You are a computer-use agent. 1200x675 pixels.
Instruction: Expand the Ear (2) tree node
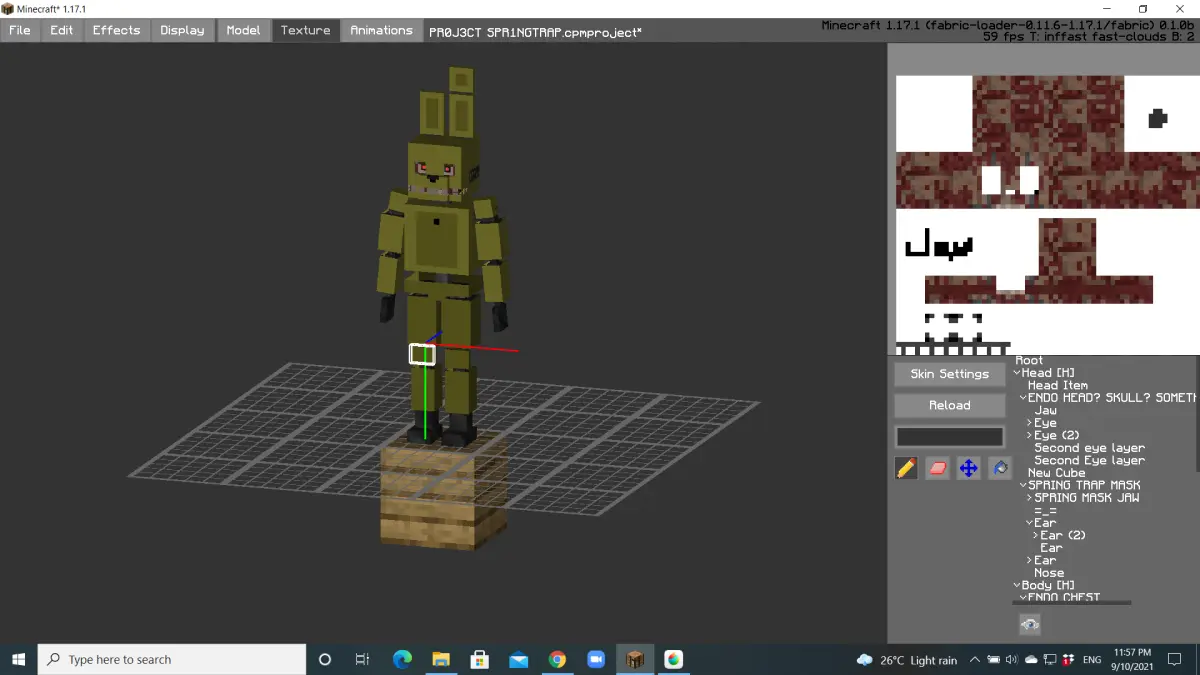(x=1036, y=536)
